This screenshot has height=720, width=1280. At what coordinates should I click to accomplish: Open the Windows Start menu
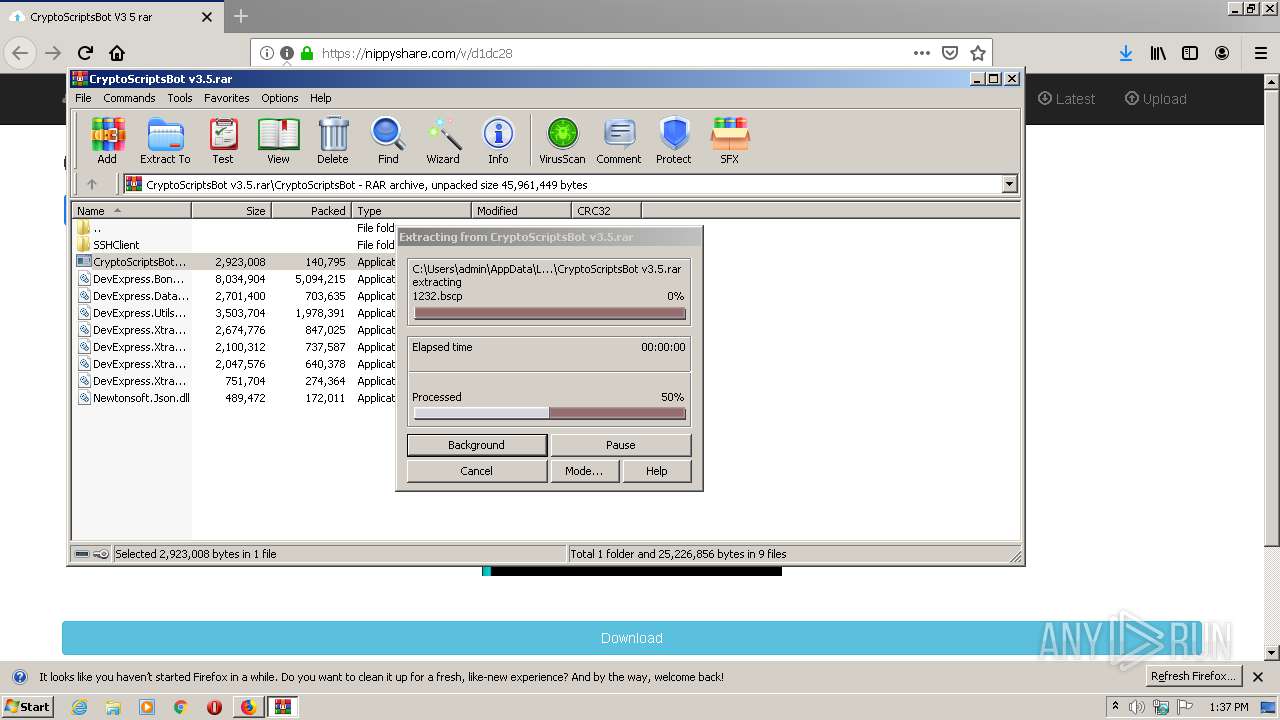27,706
